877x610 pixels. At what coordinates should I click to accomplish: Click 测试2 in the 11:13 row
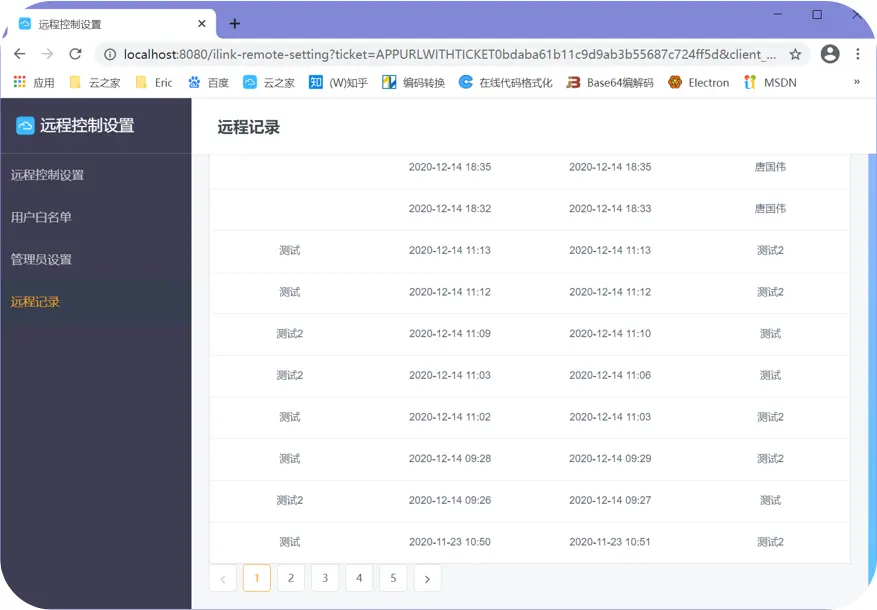coord(770,250)
